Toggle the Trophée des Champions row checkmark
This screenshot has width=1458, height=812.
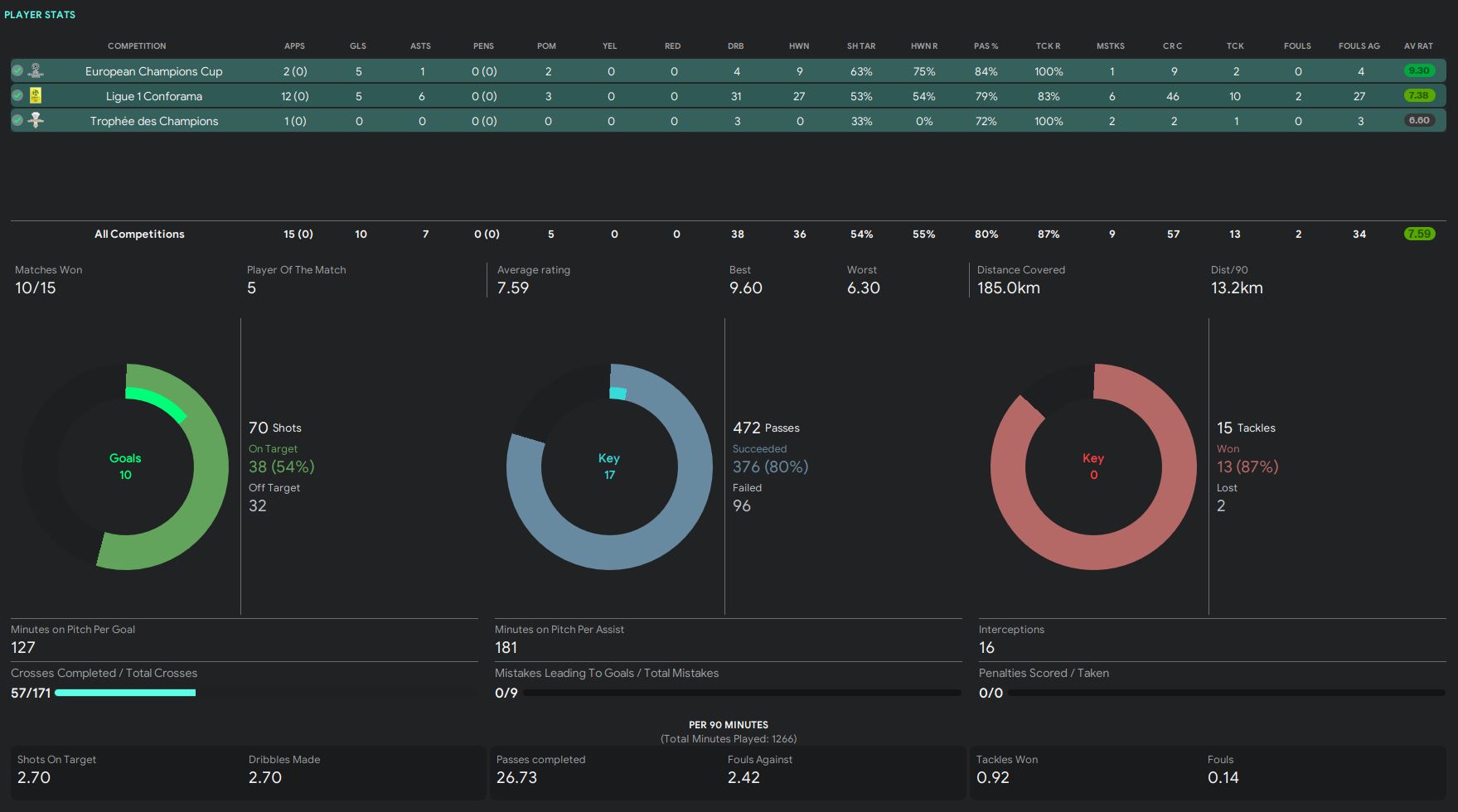click(17, 121)
